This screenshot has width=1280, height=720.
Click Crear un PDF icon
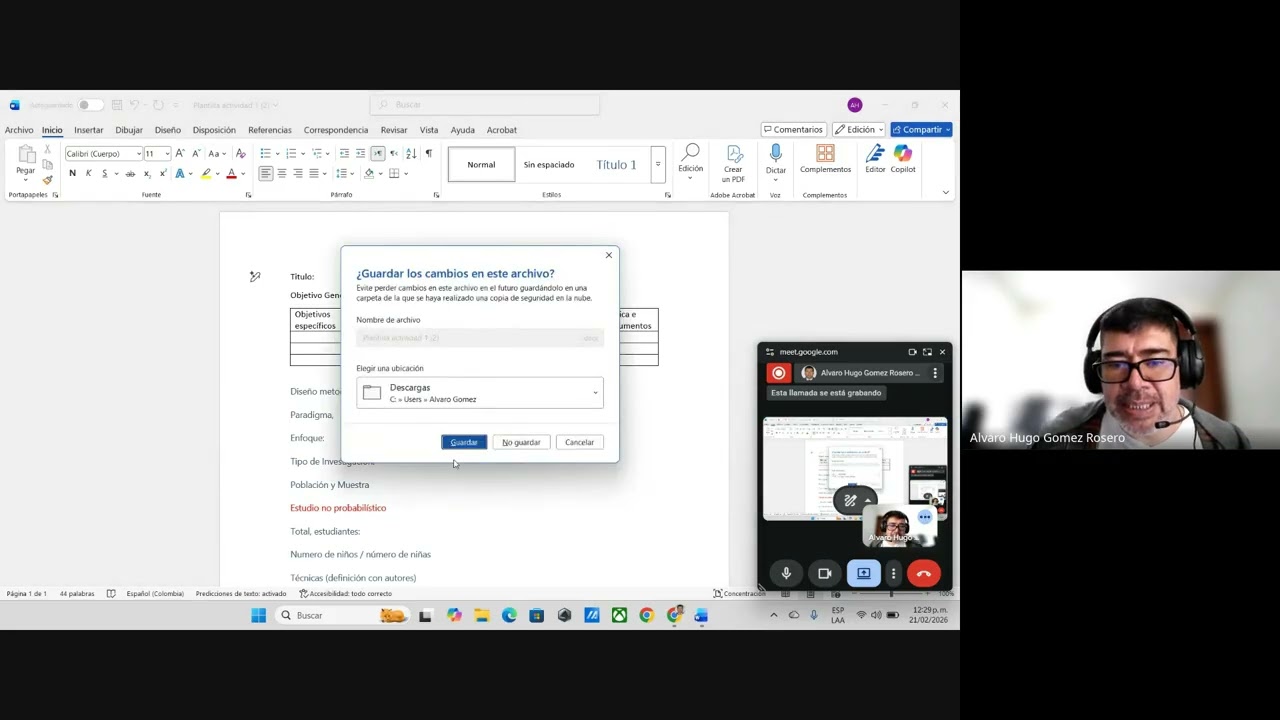pyautogui.click(x=734, y=163)
